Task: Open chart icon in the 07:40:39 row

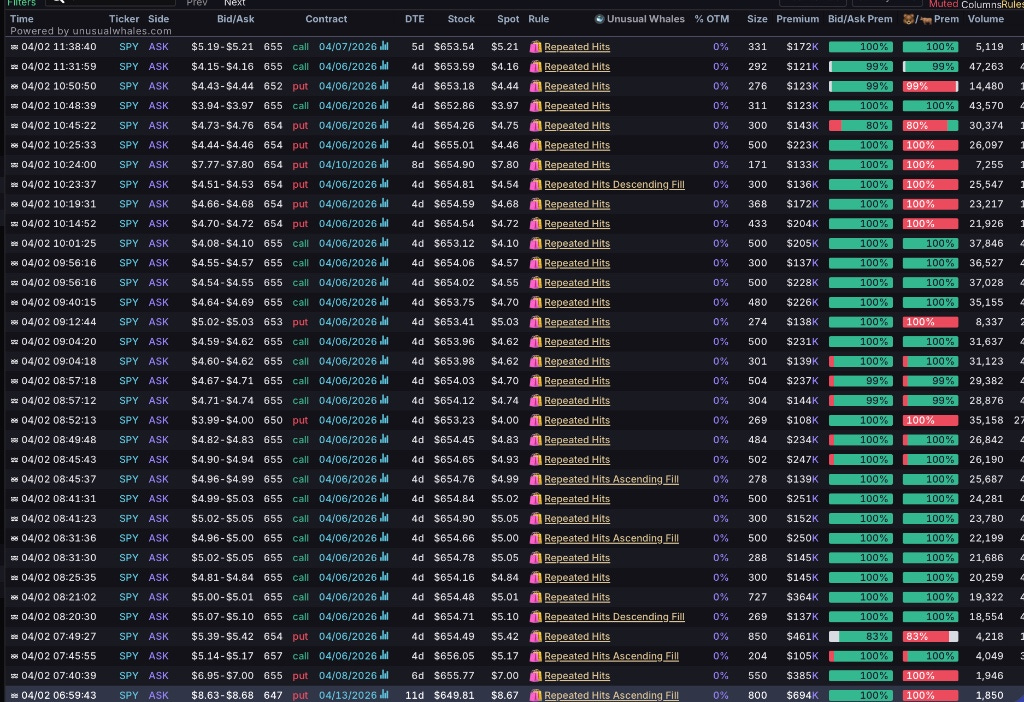Action: click(x=384, y=675)
